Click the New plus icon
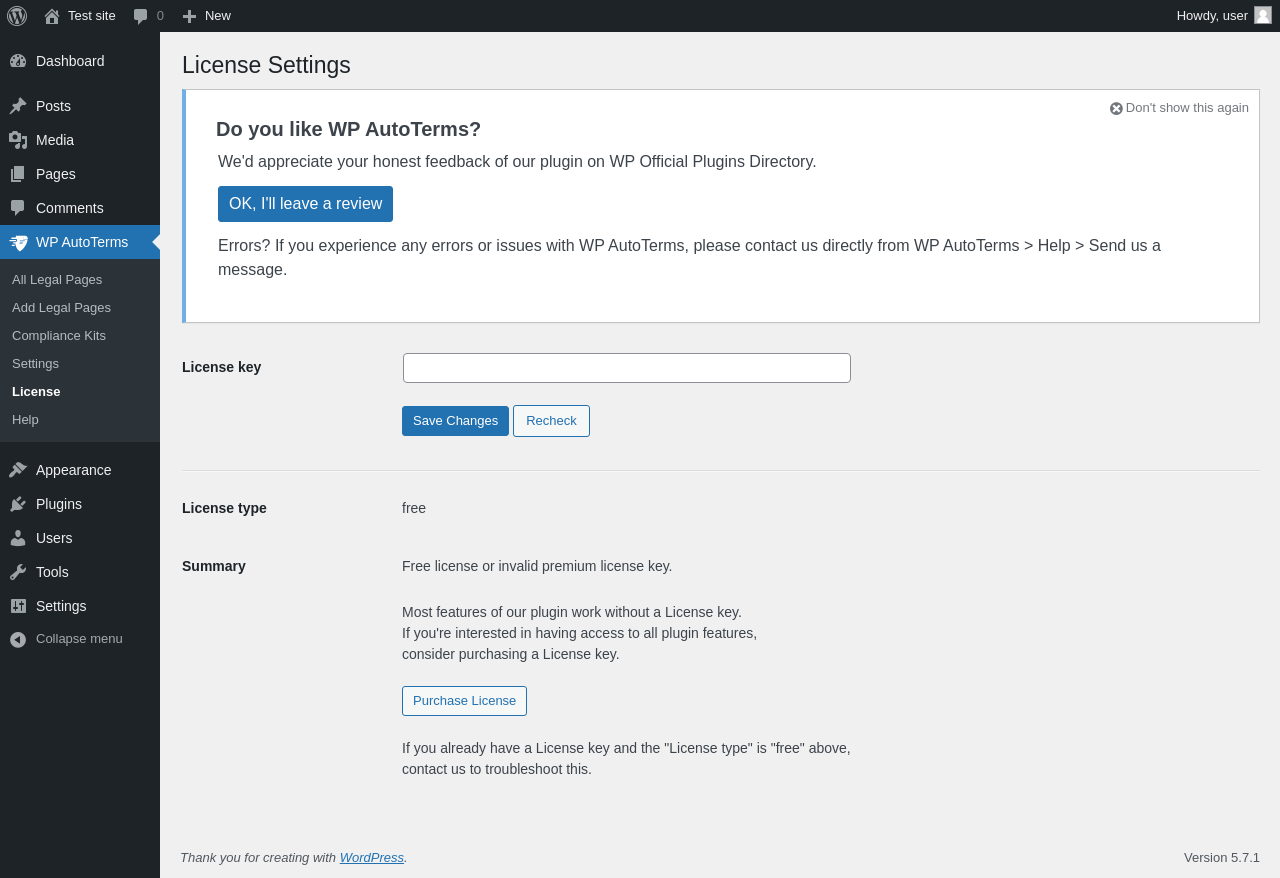1280x878 pixels. 189,16
